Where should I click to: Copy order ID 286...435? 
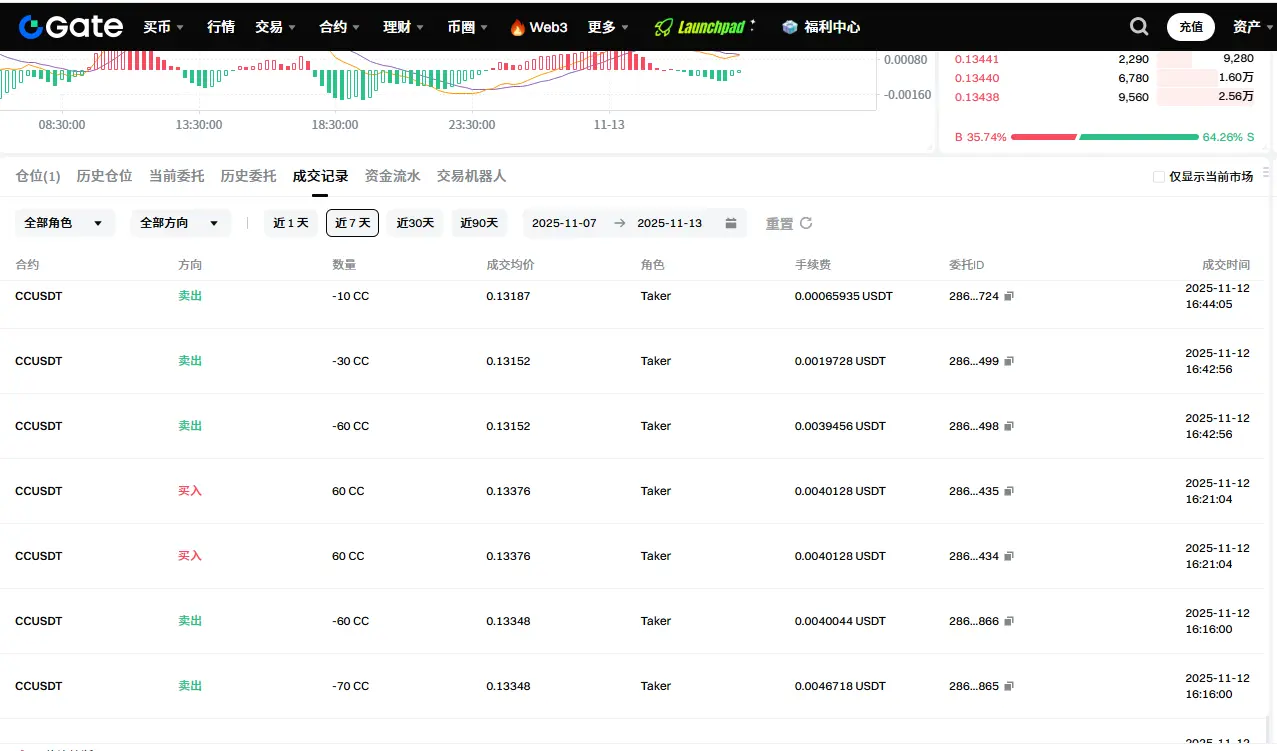point(1009,491)
